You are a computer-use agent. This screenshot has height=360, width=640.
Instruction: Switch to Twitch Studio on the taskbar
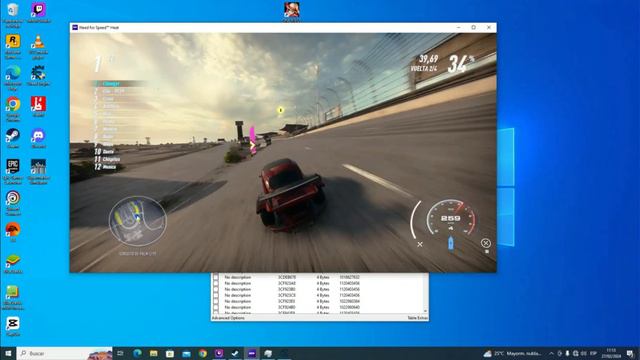[x=219, y=353]
